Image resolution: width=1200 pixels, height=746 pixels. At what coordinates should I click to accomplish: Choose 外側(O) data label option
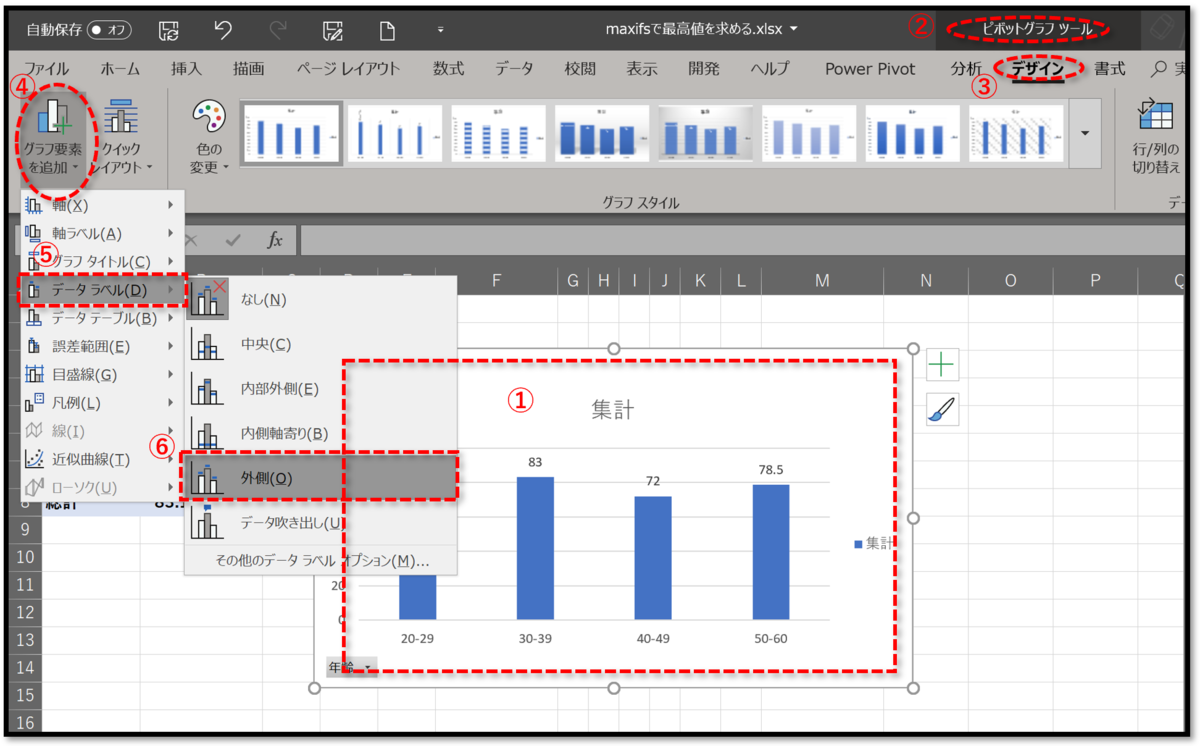coord(320,478)
